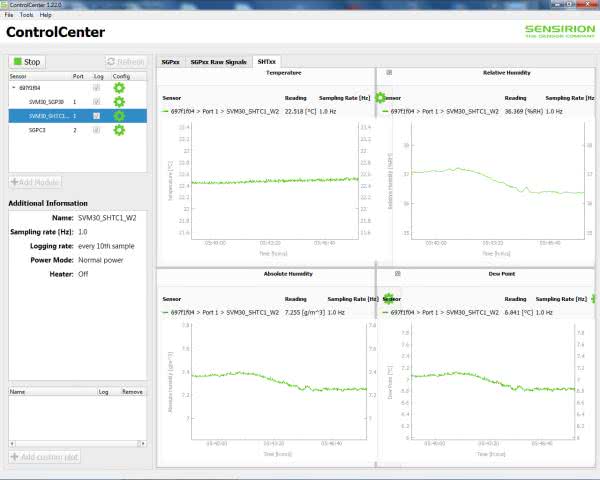The image size is (600, 480).
Task: Toggle Log checkbox for the 697f1f04 device
Action: (x=97, y=88)
